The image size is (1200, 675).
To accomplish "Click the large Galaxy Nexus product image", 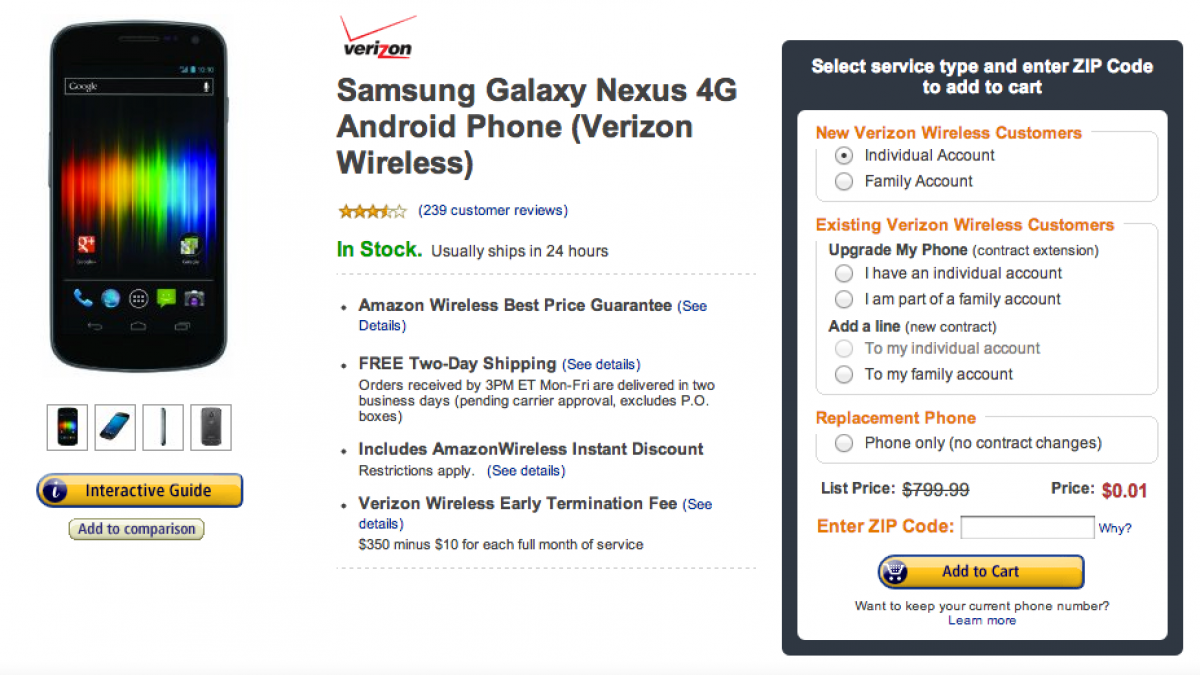I will click(x=139, y=195).
